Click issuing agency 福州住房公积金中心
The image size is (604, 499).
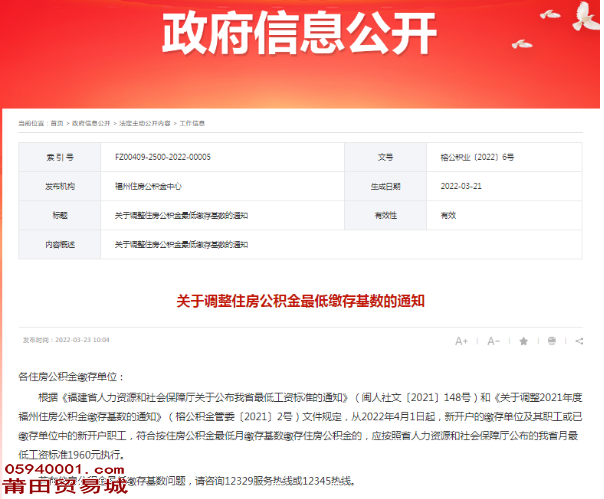[x=147, y=186]
